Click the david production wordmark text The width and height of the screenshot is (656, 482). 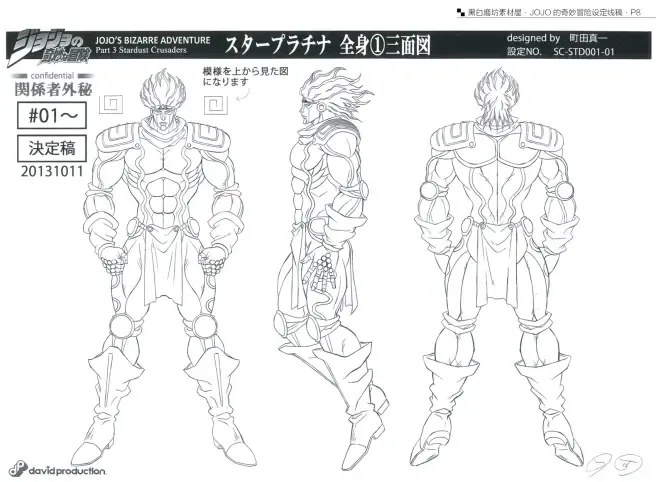click(67, 471)
